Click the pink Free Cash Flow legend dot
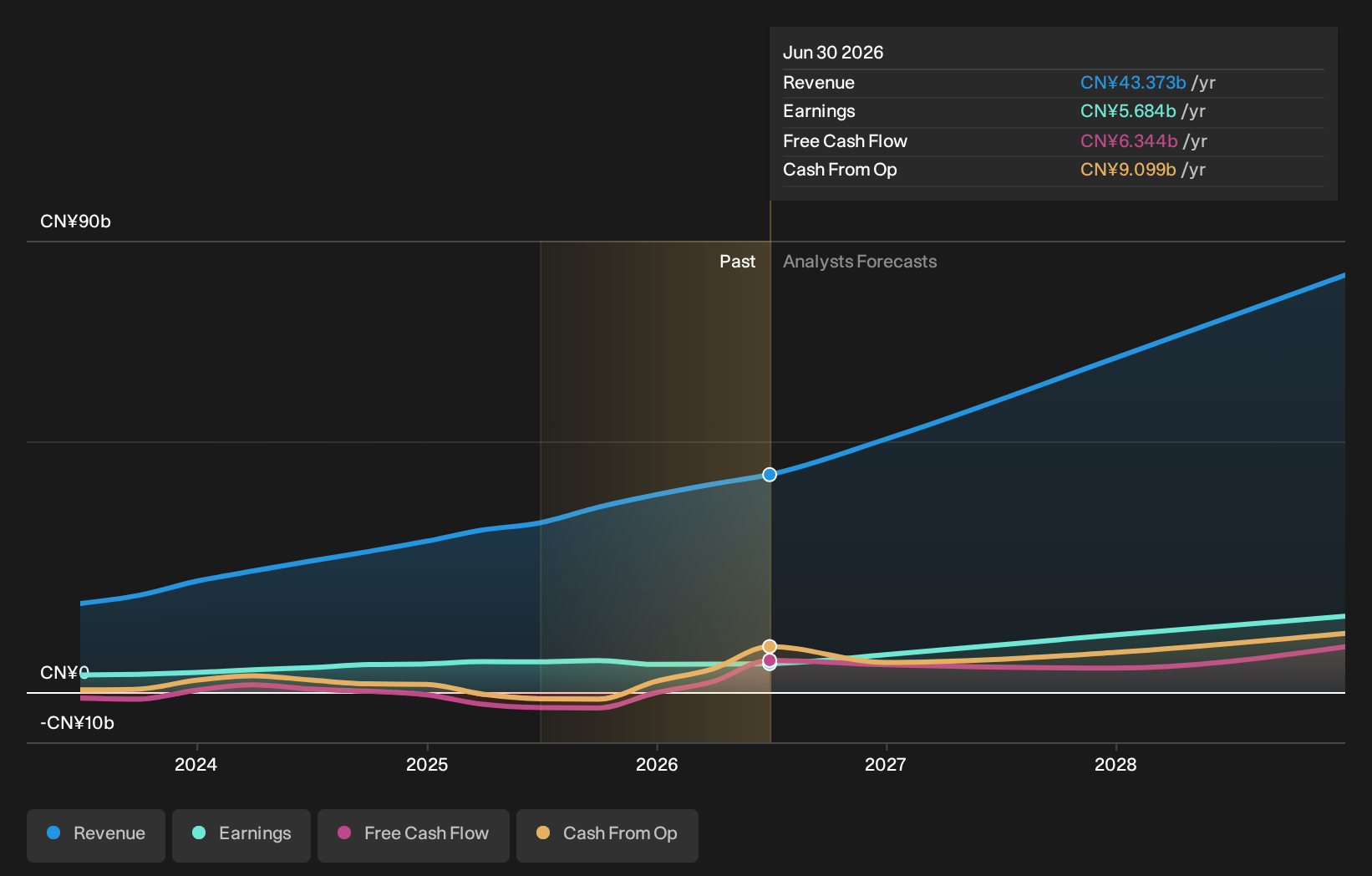This screenshot has height=876, width=1372. pos(344,833)
